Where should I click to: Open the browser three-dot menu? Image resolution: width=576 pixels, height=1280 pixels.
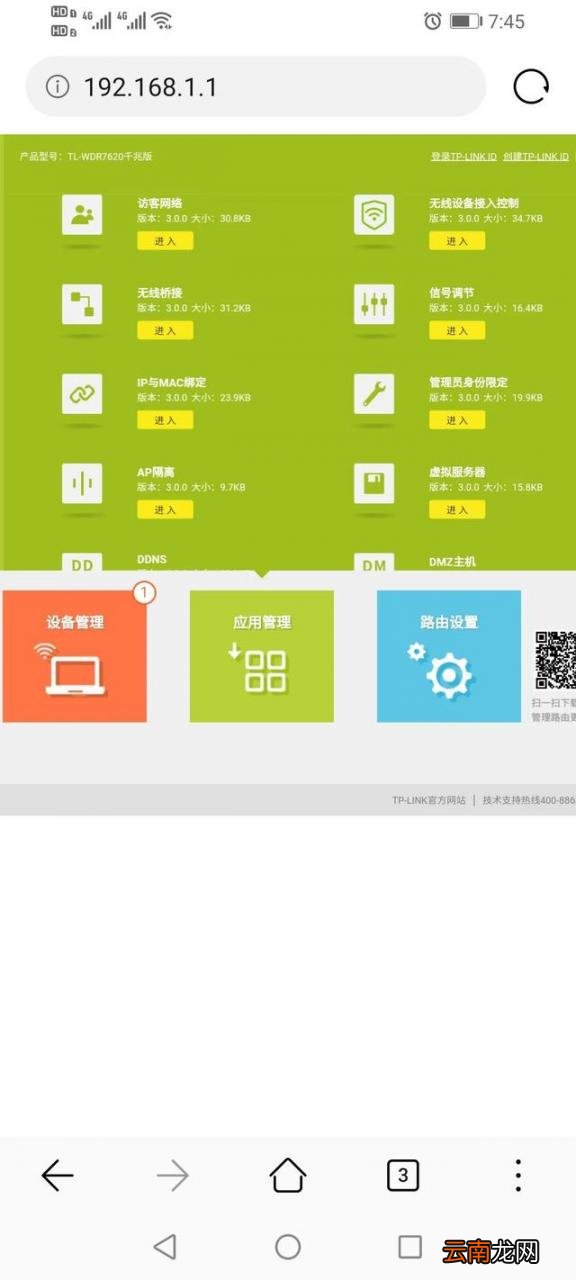pyautogui.click(x=518, y=1176)
